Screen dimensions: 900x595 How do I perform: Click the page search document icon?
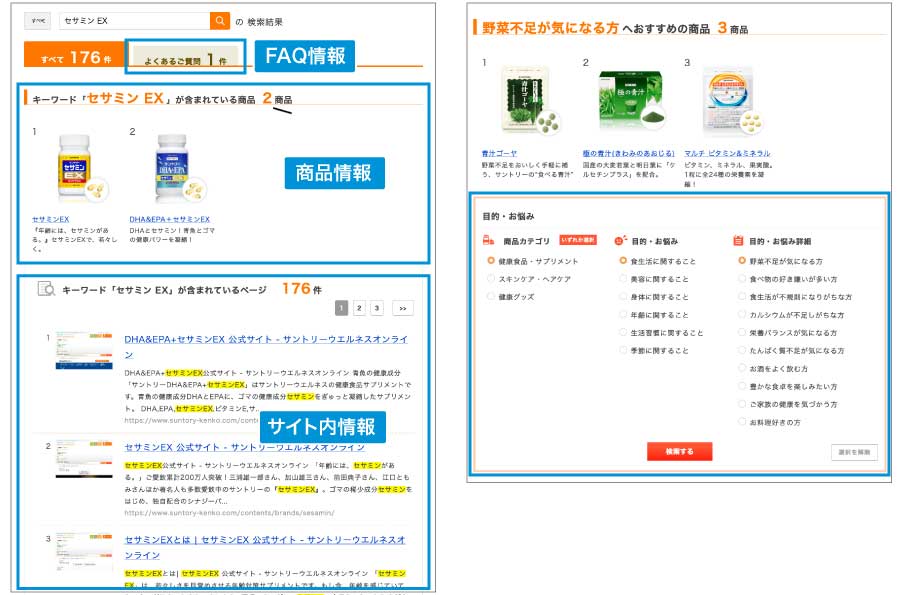click(x=46, y=289)
